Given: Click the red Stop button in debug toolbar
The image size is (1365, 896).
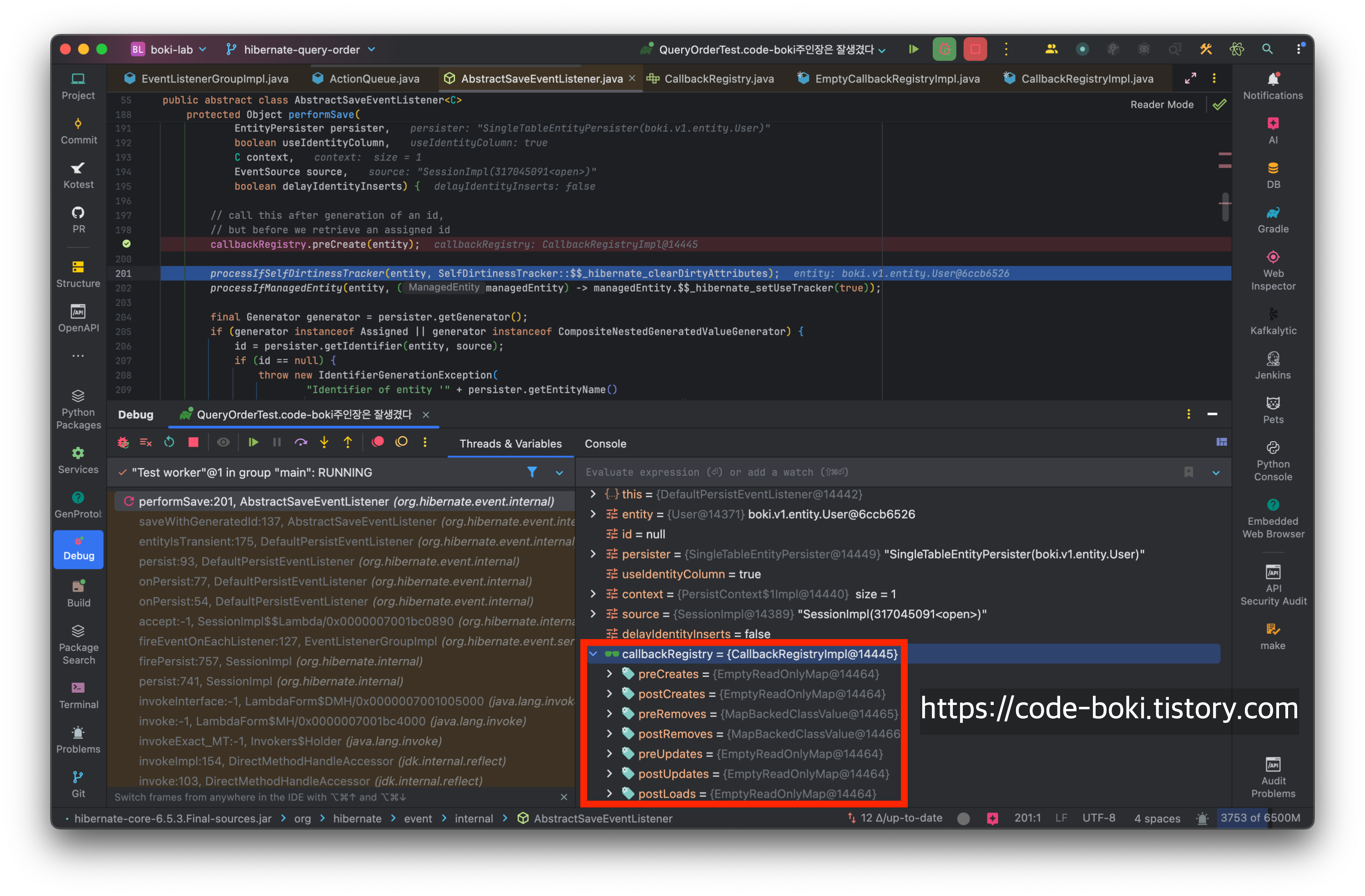Looking at the screenshot, I should [193, 443].
